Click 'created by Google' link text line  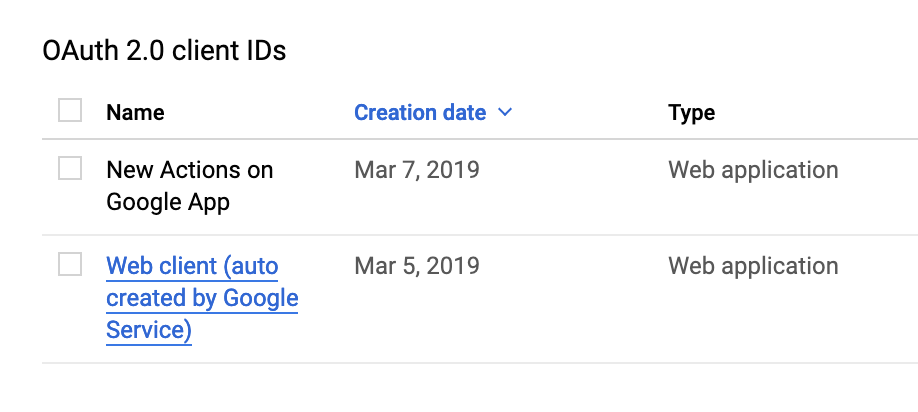202,298
